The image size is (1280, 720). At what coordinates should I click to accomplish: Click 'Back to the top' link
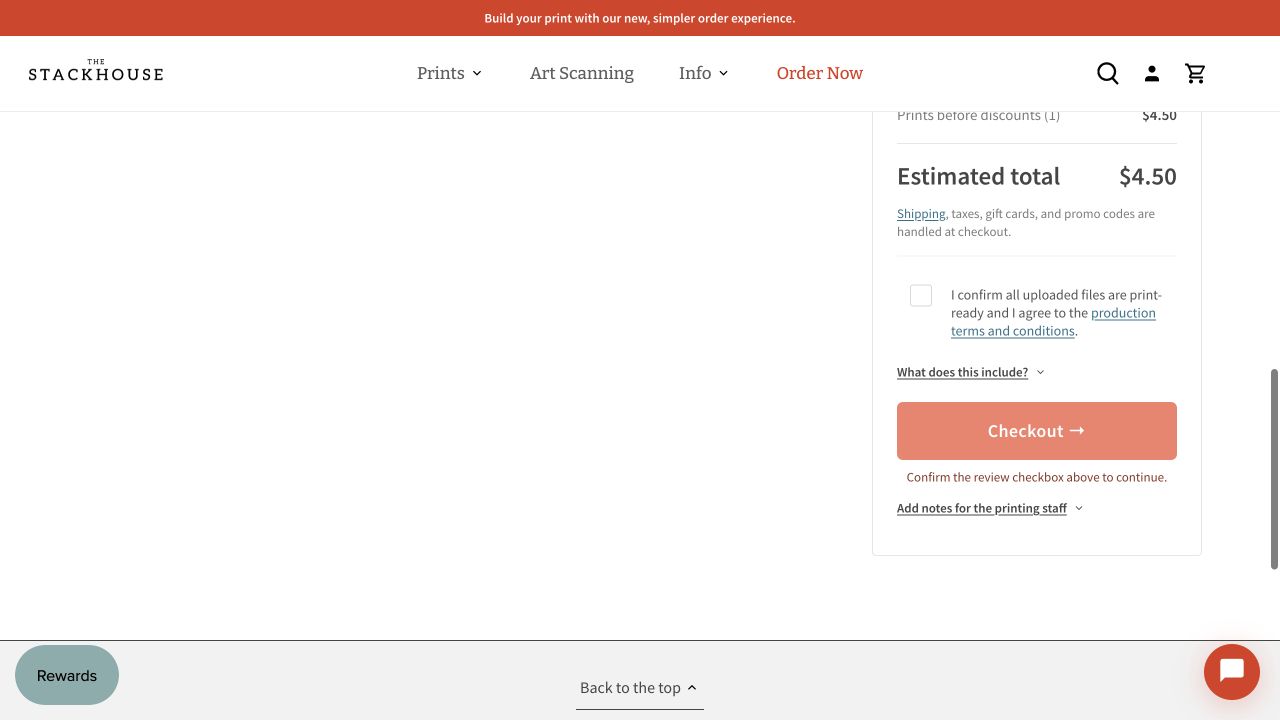[x=639, y=688]
